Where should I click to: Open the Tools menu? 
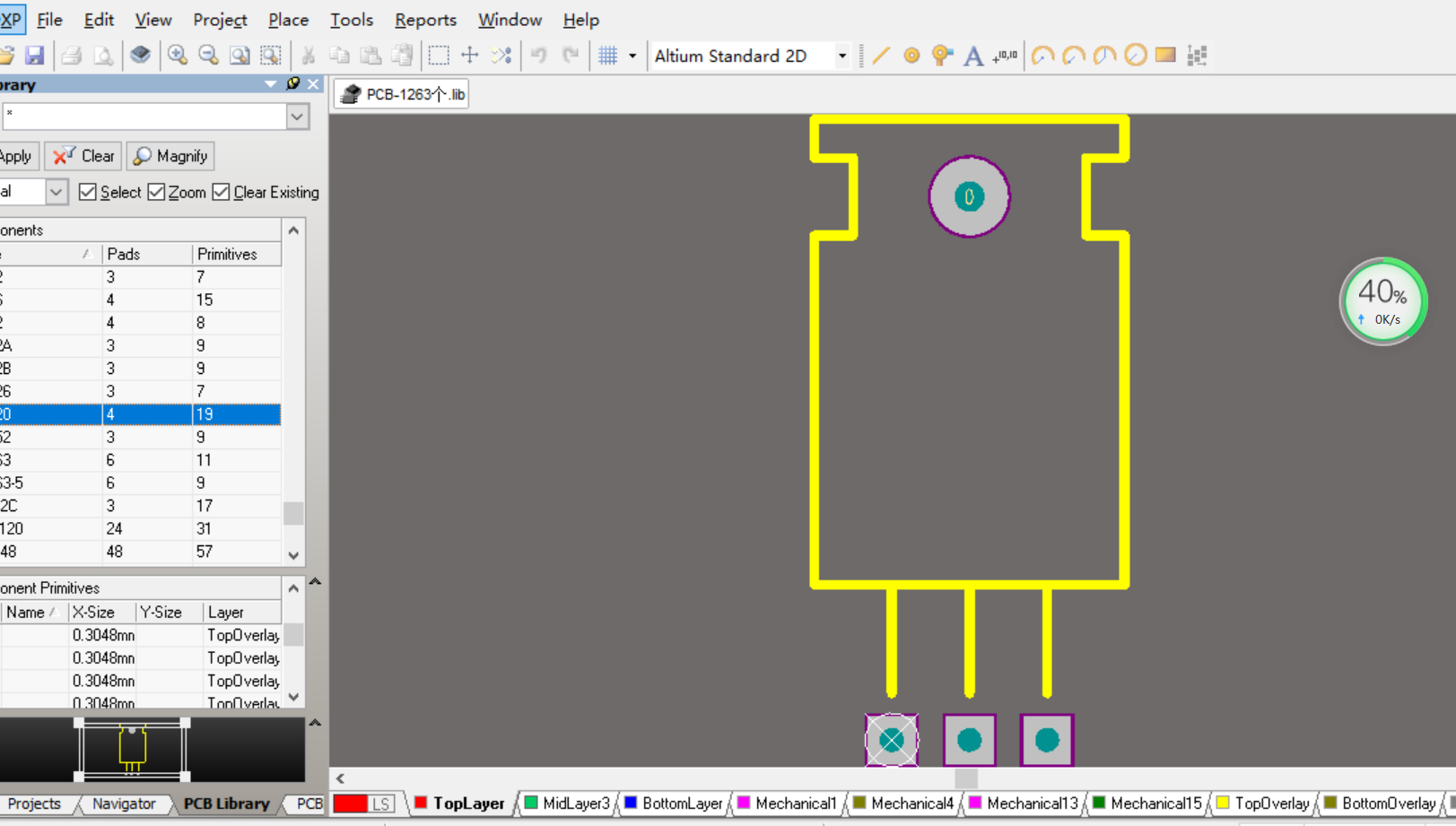(351, 20)
